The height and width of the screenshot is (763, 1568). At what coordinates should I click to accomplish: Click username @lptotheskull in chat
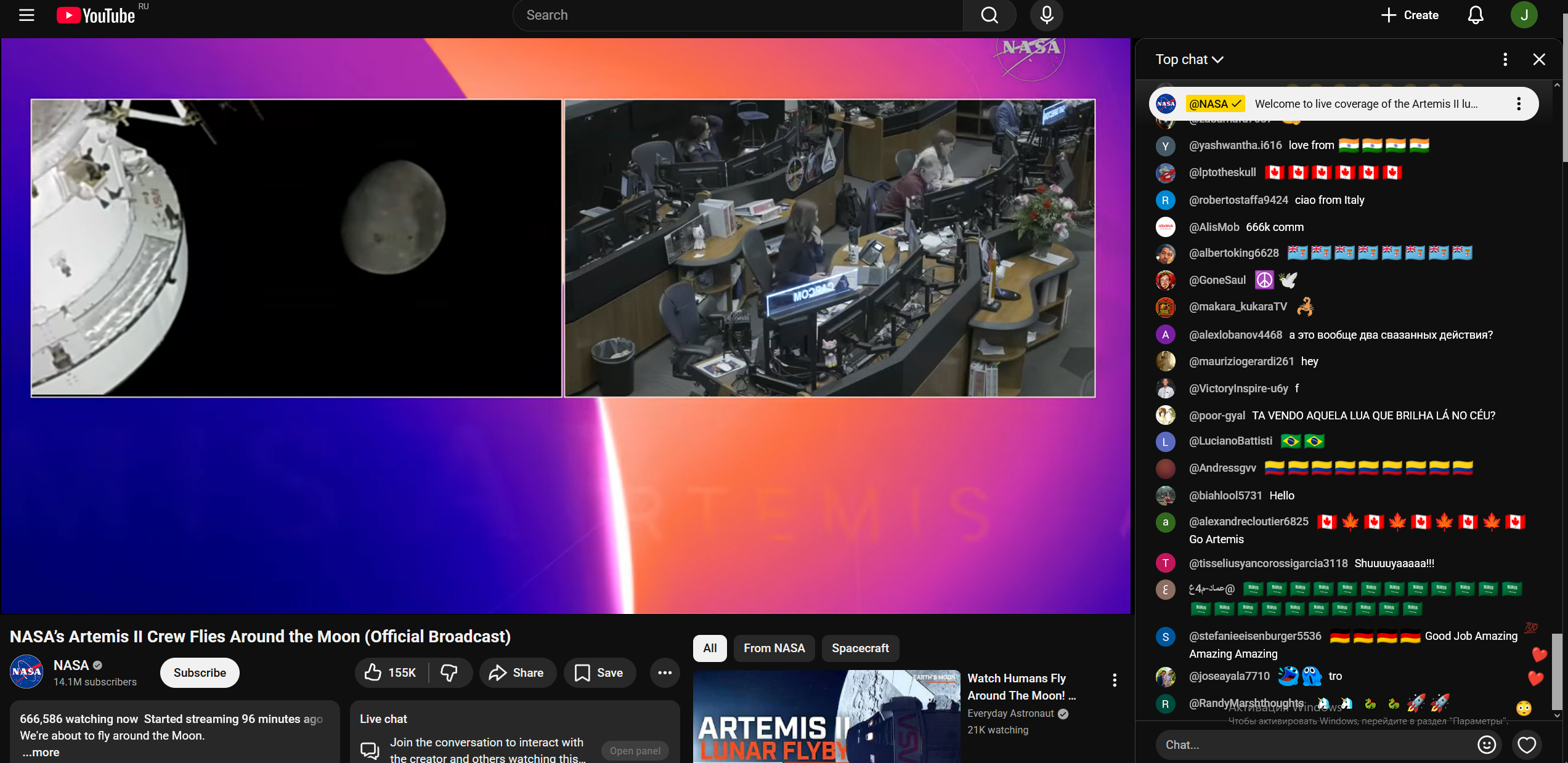[1222, 172]
